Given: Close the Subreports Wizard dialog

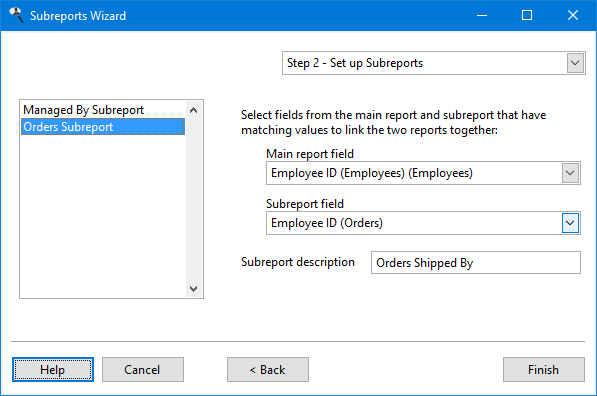Looking at the screenshot, I should (x=573, y=15).
